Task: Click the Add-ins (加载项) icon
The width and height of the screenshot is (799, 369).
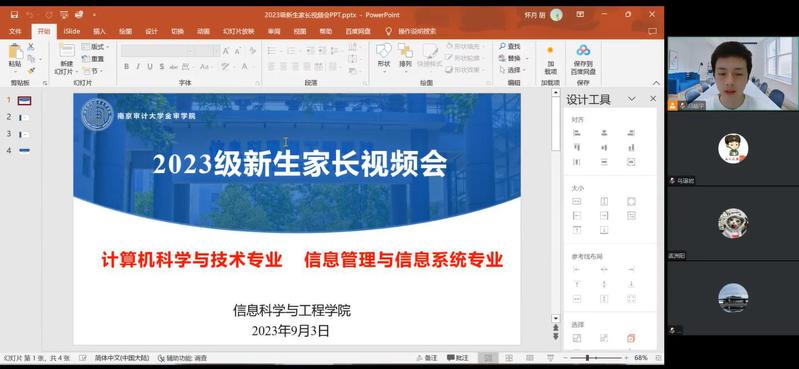Action: coord(550,50)
